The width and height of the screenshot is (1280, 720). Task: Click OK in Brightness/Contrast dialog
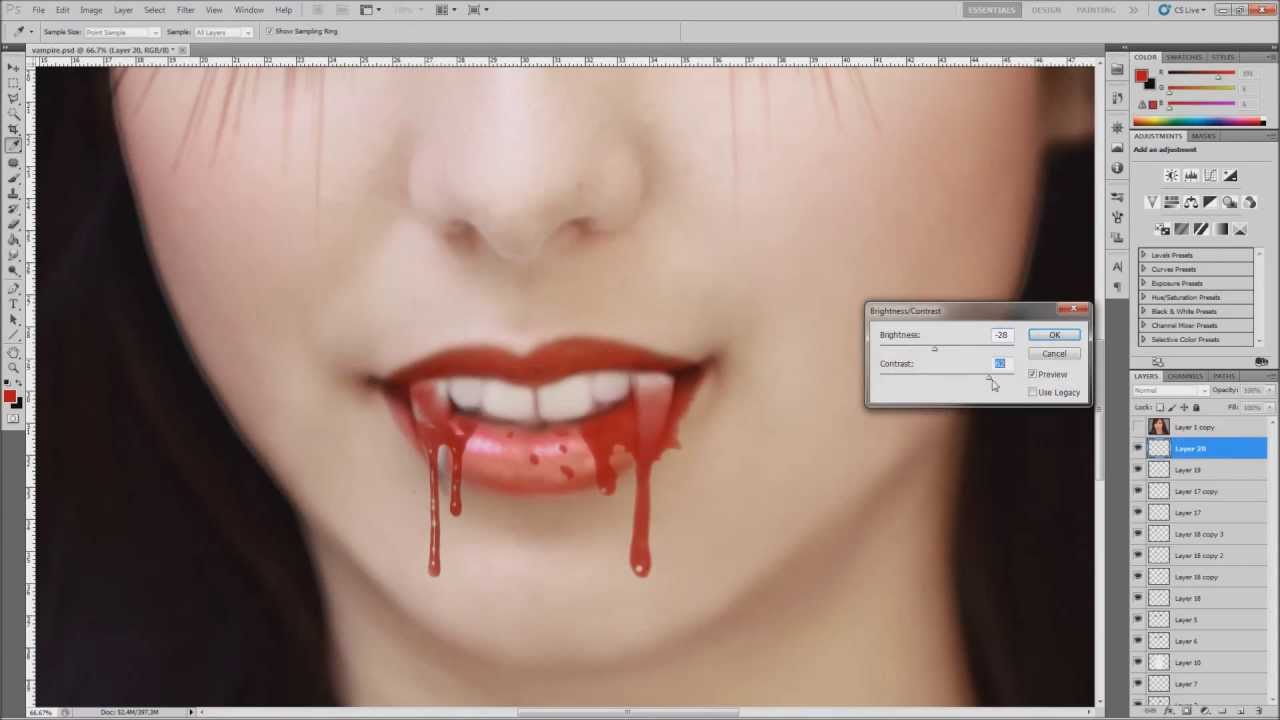pyautogui.click(x=1054, y=335)
